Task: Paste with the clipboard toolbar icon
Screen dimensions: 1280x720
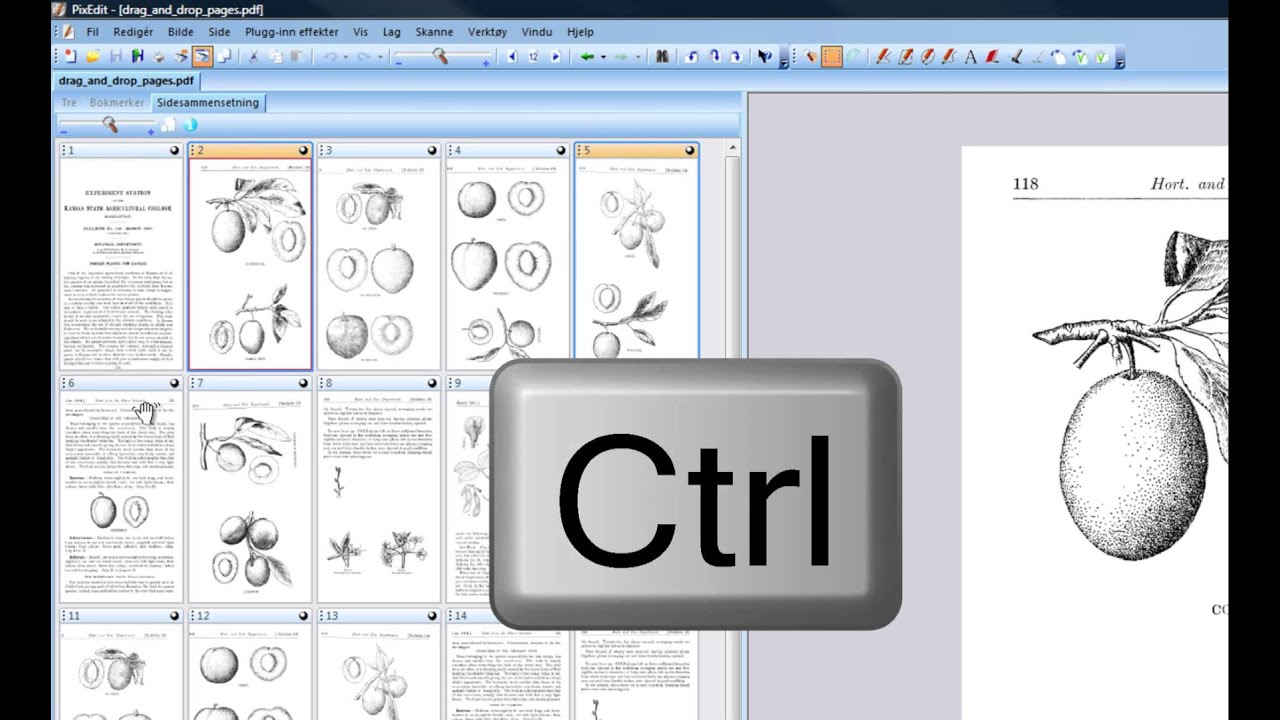Action: tap(296, 57)
